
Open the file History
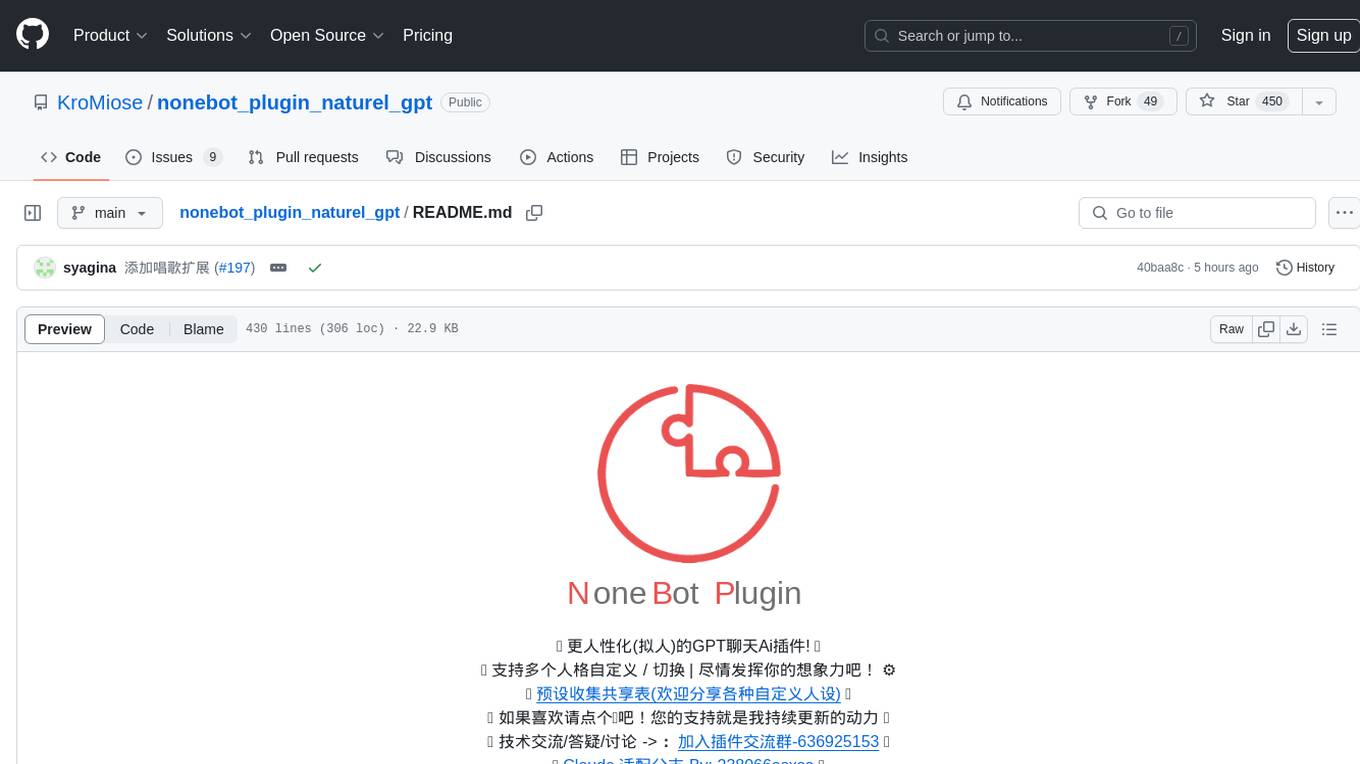pyautogui.click(x=1305, y=268)
